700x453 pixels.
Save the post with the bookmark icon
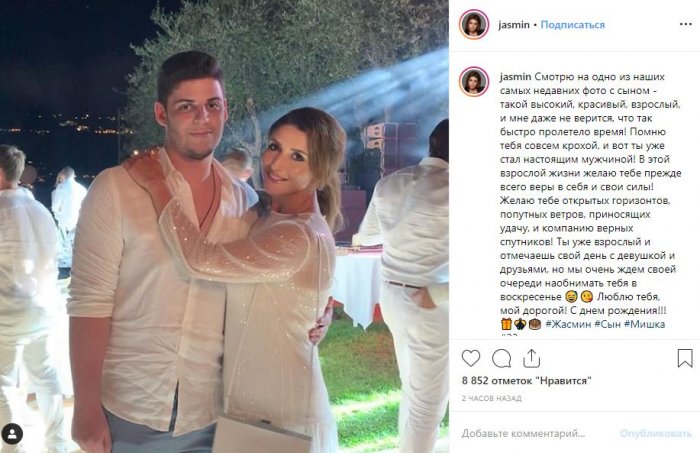click(685, 358)
